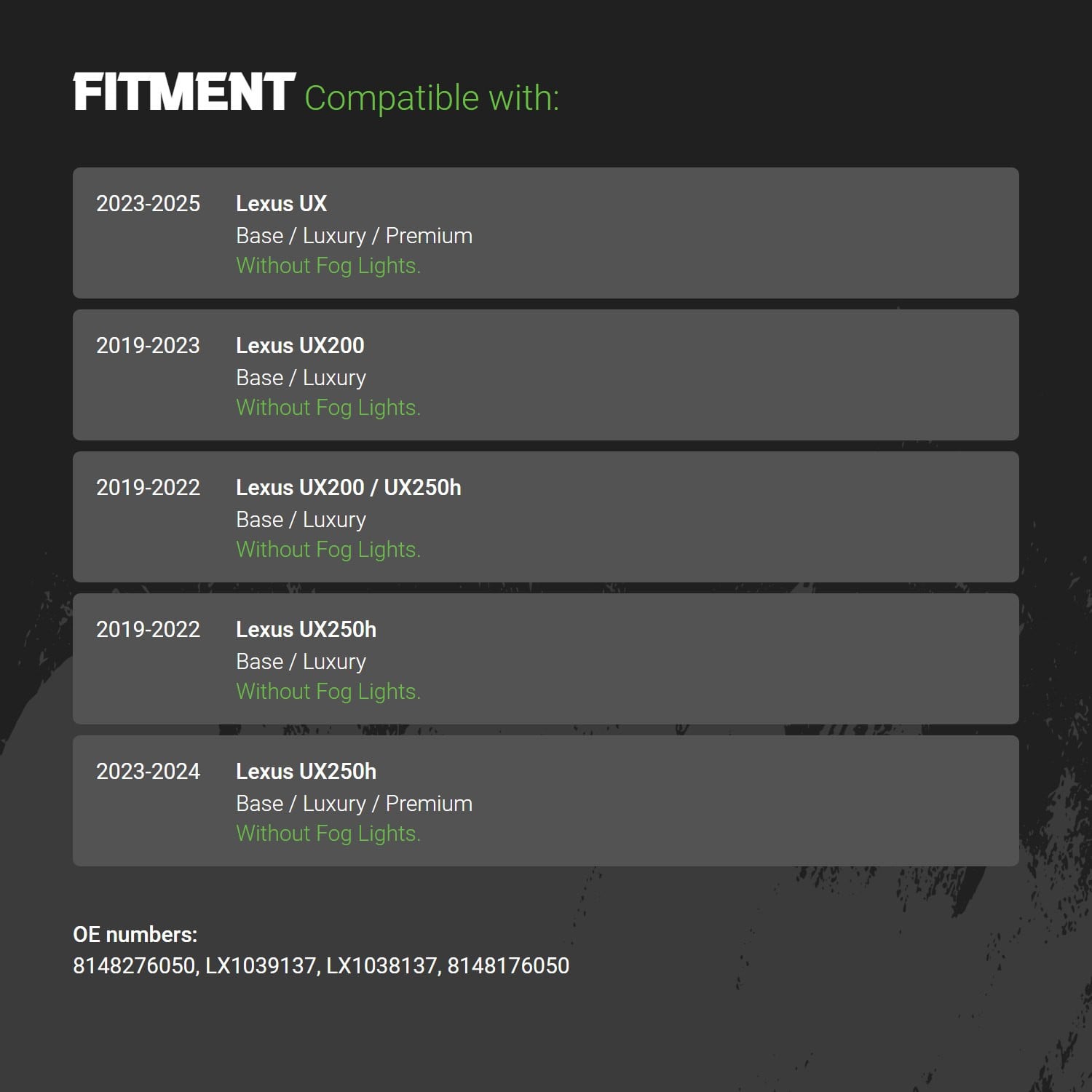Click 'Base / Luxury' under 2019-2022 UX250h

(301, 662)
